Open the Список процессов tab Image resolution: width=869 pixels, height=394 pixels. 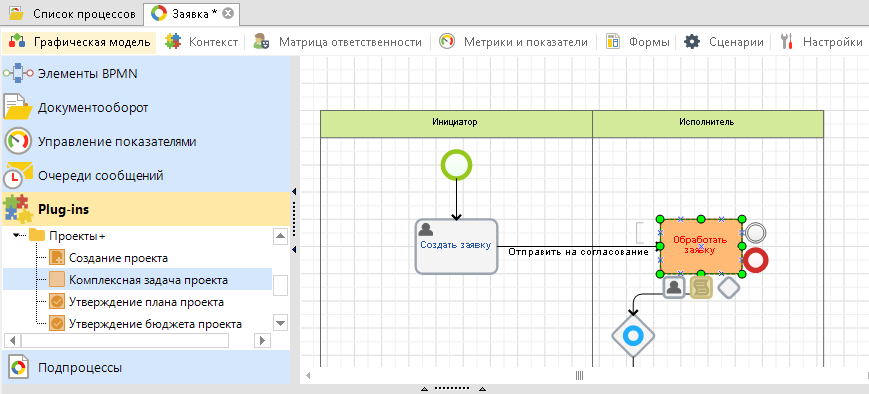tap(72, 14)
